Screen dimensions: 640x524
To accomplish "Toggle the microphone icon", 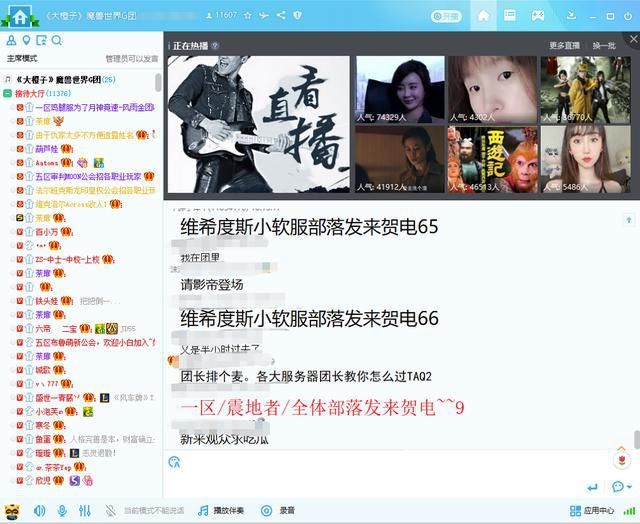I will 62,511.
